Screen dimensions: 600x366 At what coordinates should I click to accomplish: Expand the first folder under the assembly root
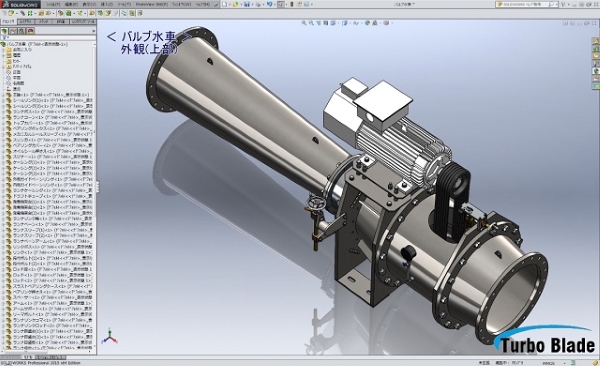3,50
